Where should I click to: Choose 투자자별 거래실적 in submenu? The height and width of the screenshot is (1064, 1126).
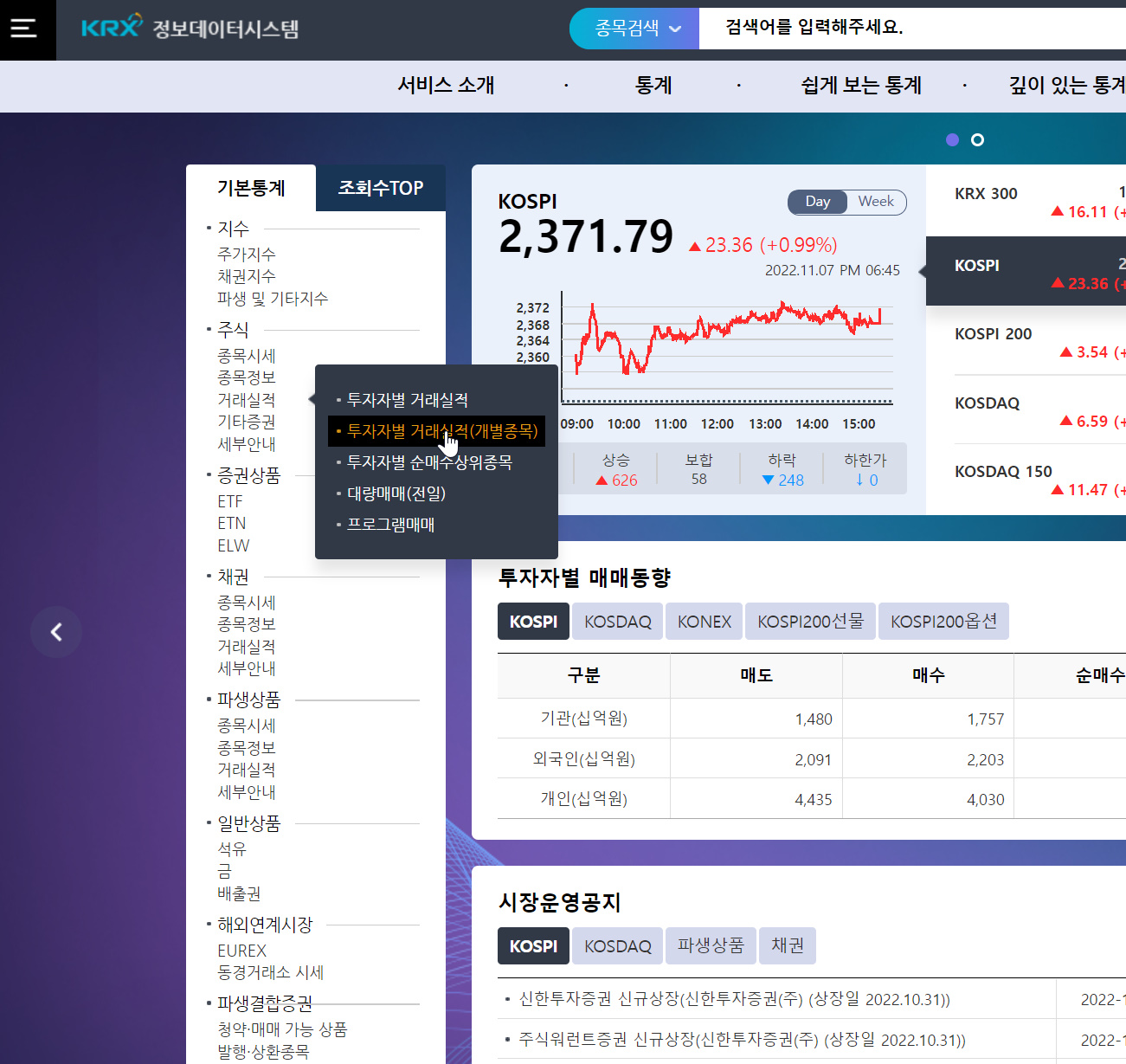click(408, 400)
